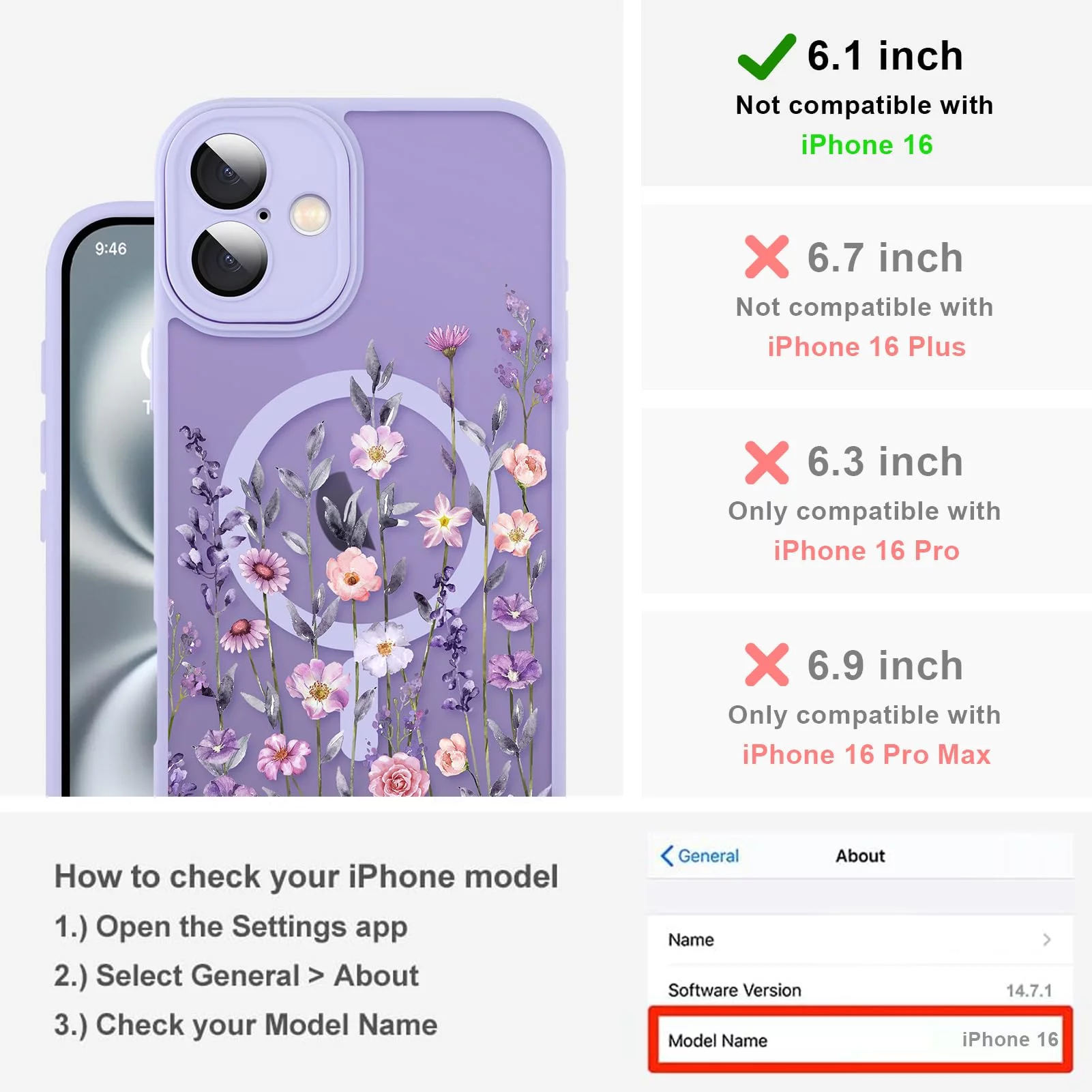Click the 'How to check your iPhone model' heading

[306, 876]
